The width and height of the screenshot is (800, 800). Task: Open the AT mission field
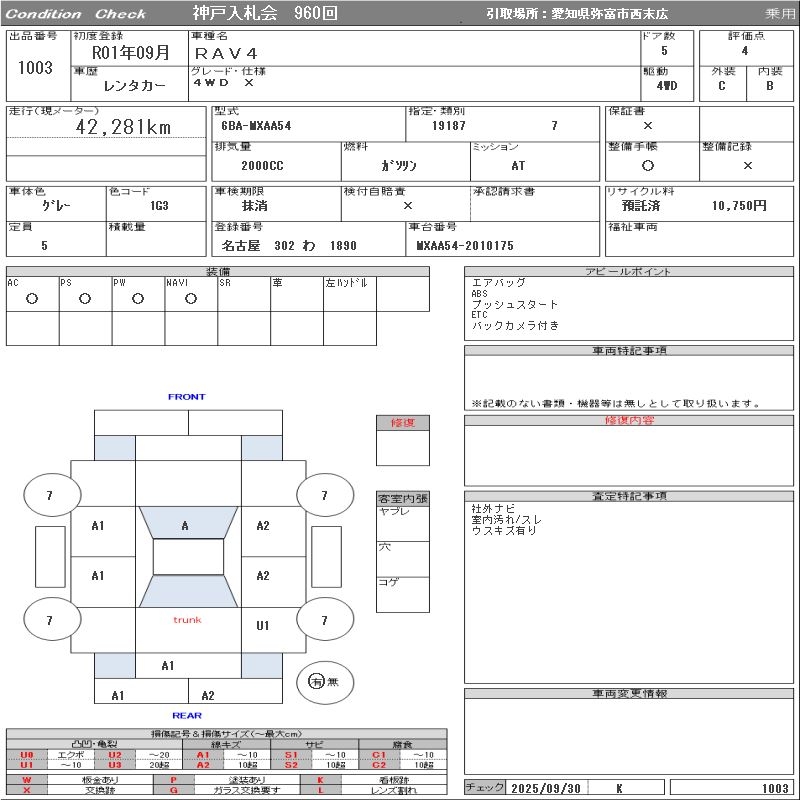coord(518,166)
